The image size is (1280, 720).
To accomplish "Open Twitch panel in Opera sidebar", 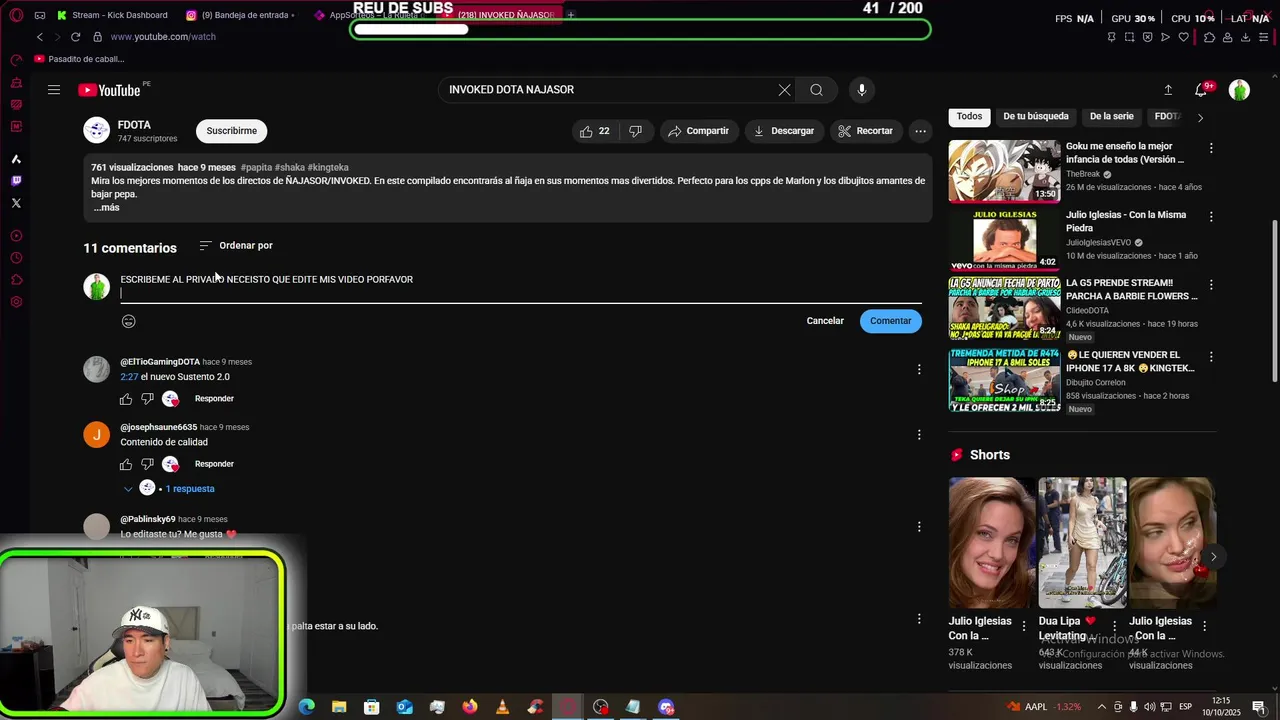I will [16, 181].
